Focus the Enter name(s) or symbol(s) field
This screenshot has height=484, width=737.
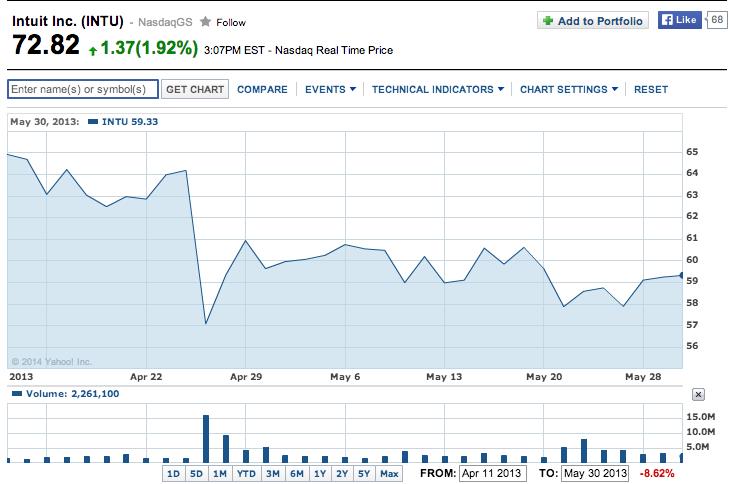pos(83,89)
